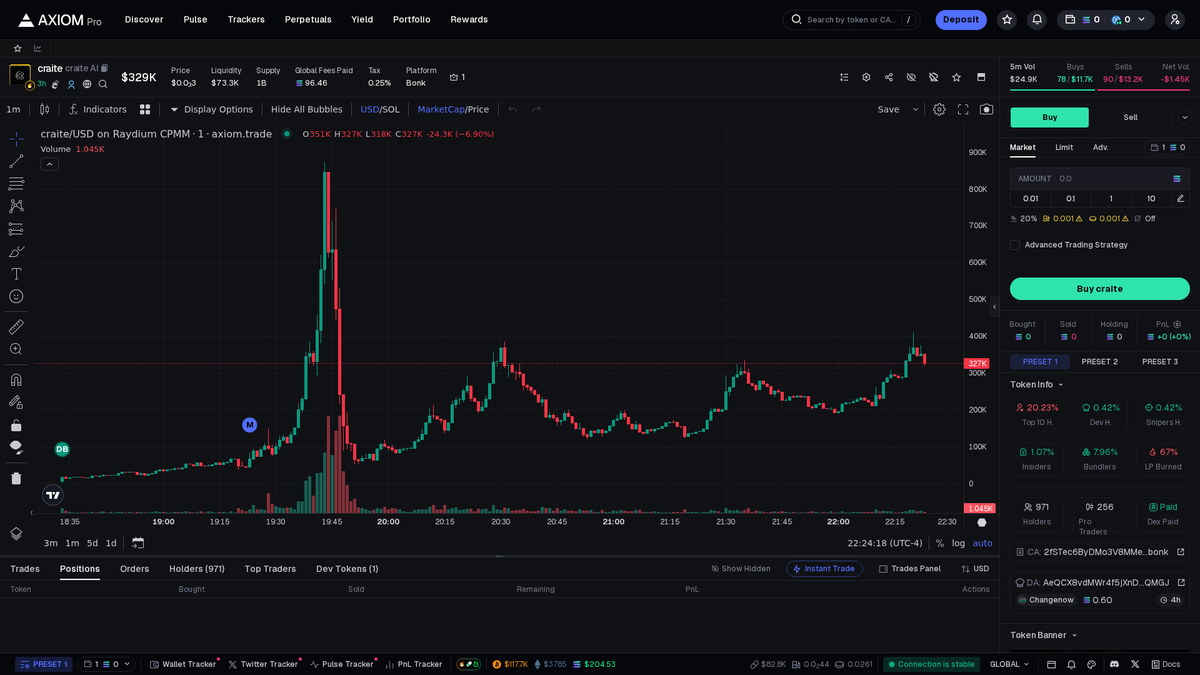1200x675 pixels.
Task: Open the token website globe icon
Action: pyautogui.click(x=87, y=84)
